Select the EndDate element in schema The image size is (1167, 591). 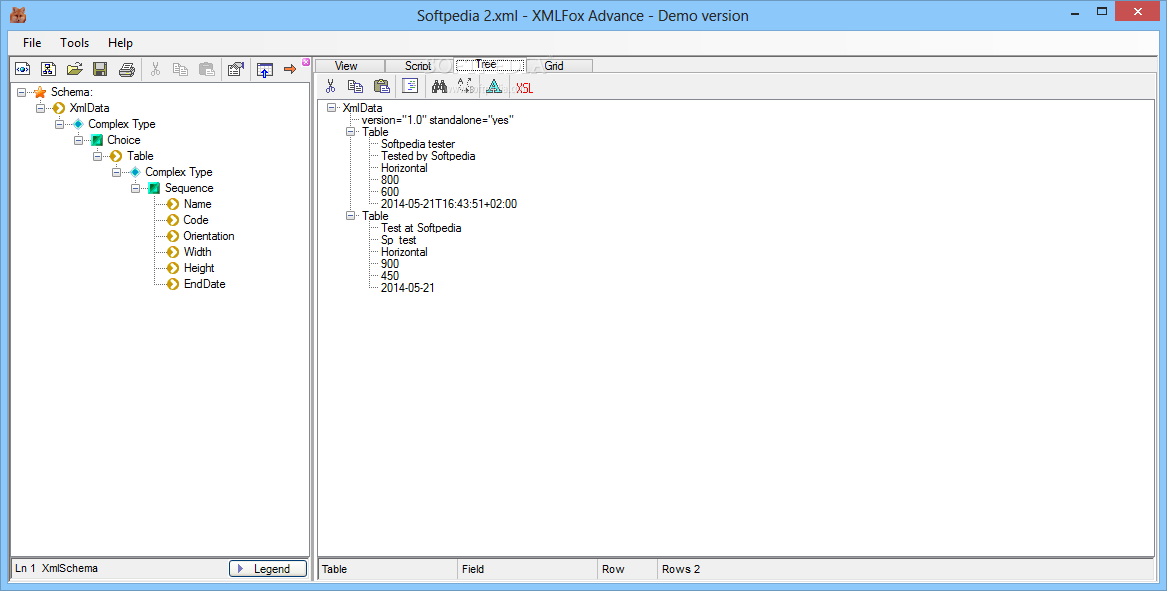pyautogui.click(x=204, y=284)
